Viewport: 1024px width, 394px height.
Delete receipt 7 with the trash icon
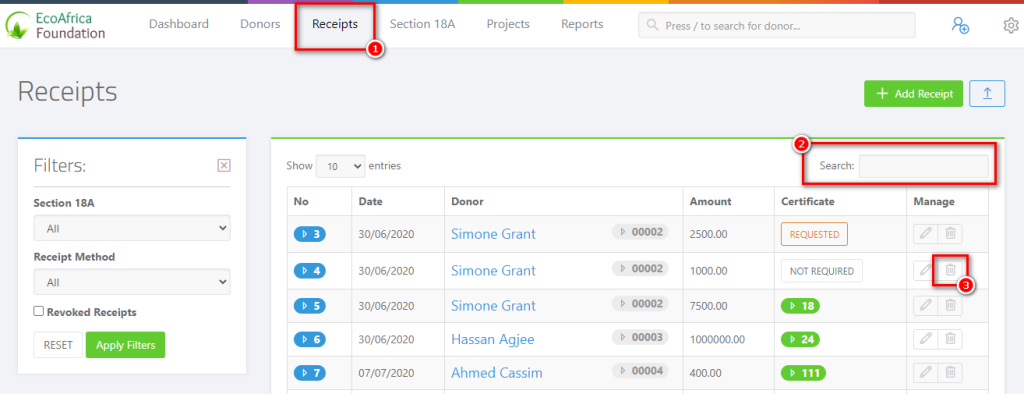[950, 372]
